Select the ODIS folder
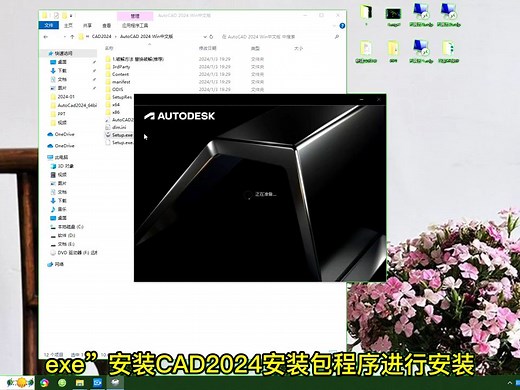The image size is (520, 390). [114, 89]
